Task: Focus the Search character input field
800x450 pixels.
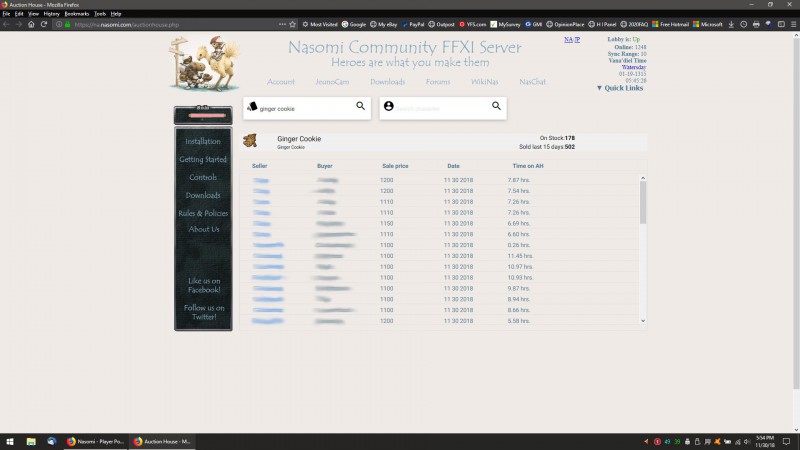Action: click(x=440, y=107)
